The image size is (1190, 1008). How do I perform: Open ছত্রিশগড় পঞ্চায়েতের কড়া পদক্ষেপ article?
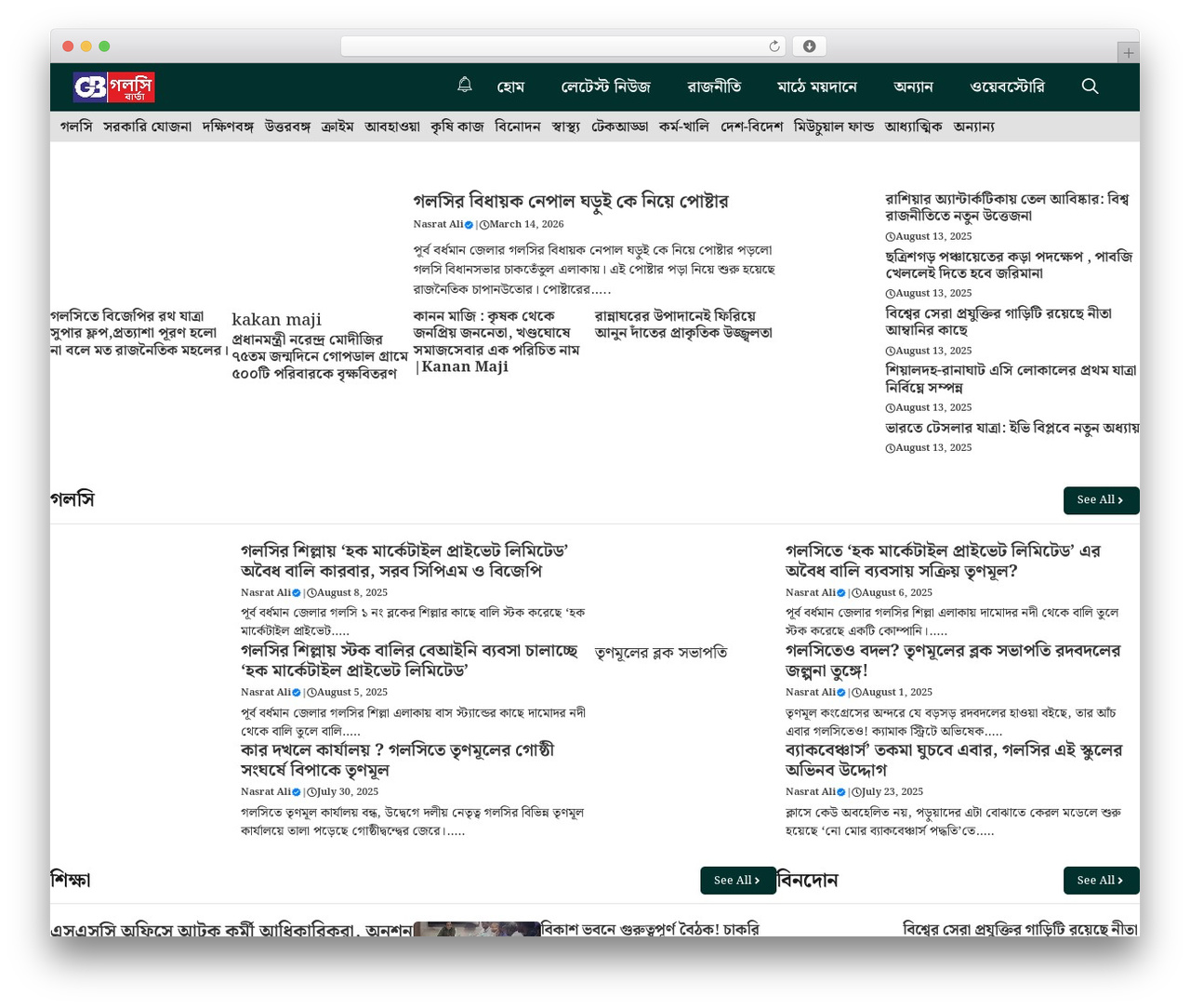pos(1009,265)
